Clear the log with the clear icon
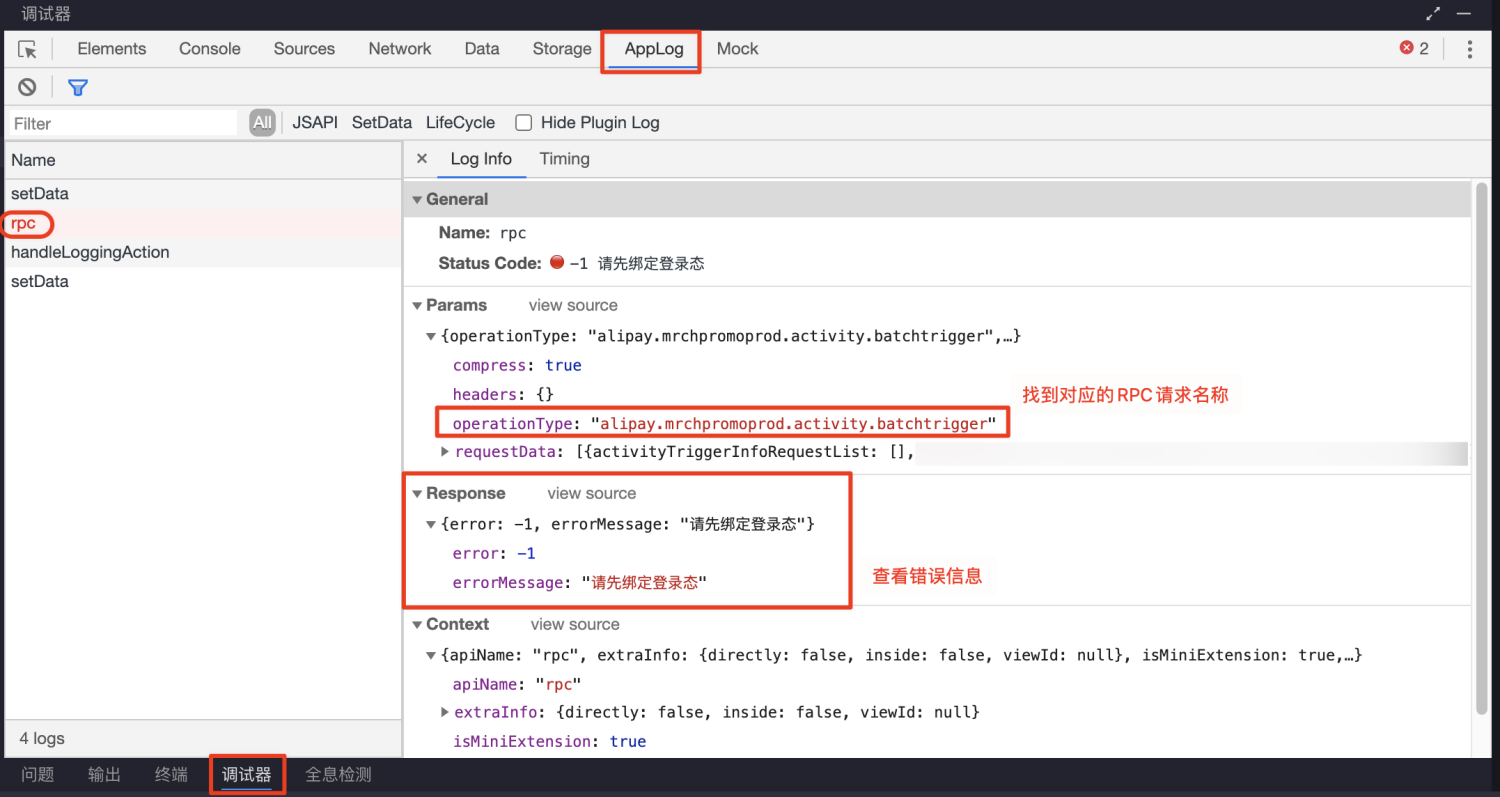This screenshot has height=797, width=1500. point(27,87)
